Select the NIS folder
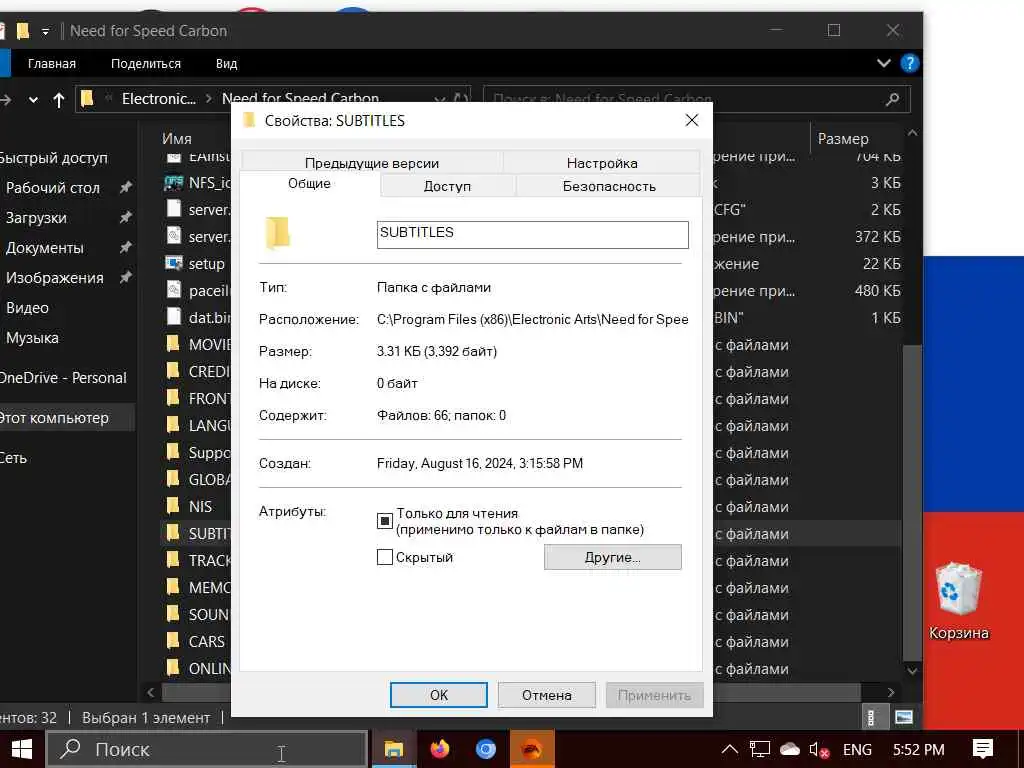 tap(200, 507)
